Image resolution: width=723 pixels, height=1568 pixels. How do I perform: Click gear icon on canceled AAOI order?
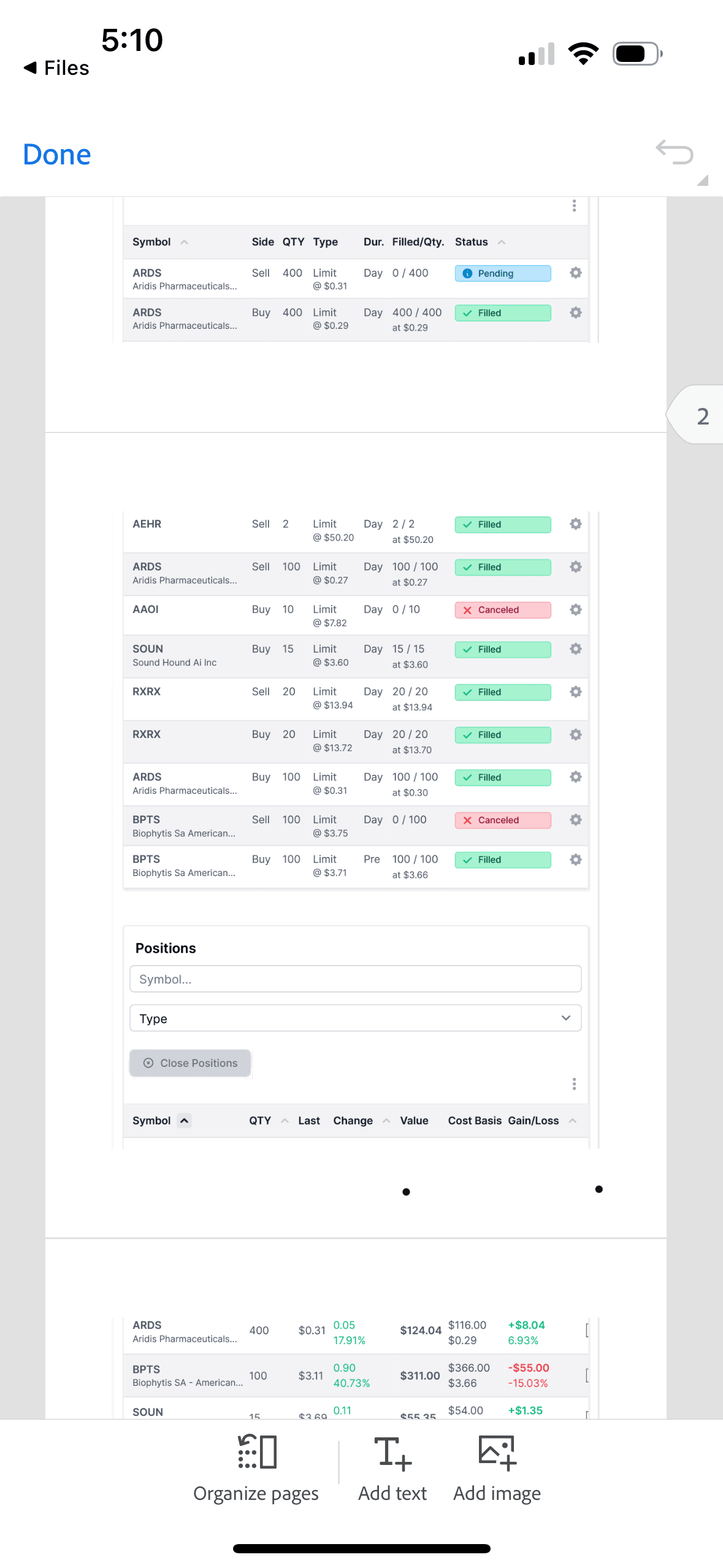pos(575,610)
